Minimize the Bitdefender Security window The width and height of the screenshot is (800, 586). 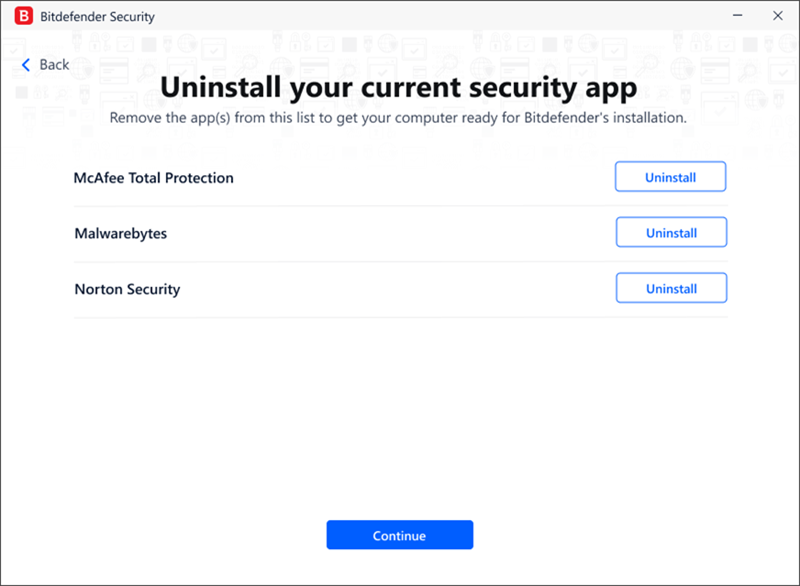coord(738,15)
